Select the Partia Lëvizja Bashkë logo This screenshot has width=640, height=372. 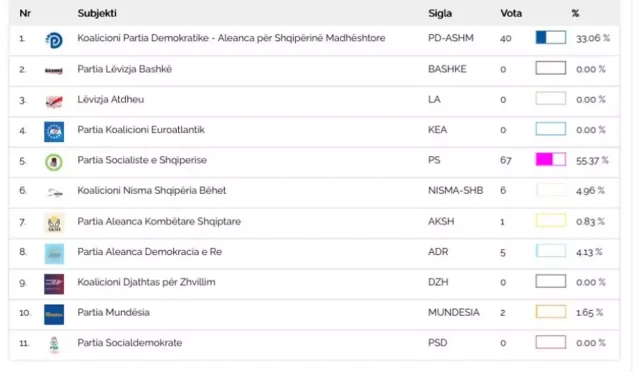click(54, 71)
